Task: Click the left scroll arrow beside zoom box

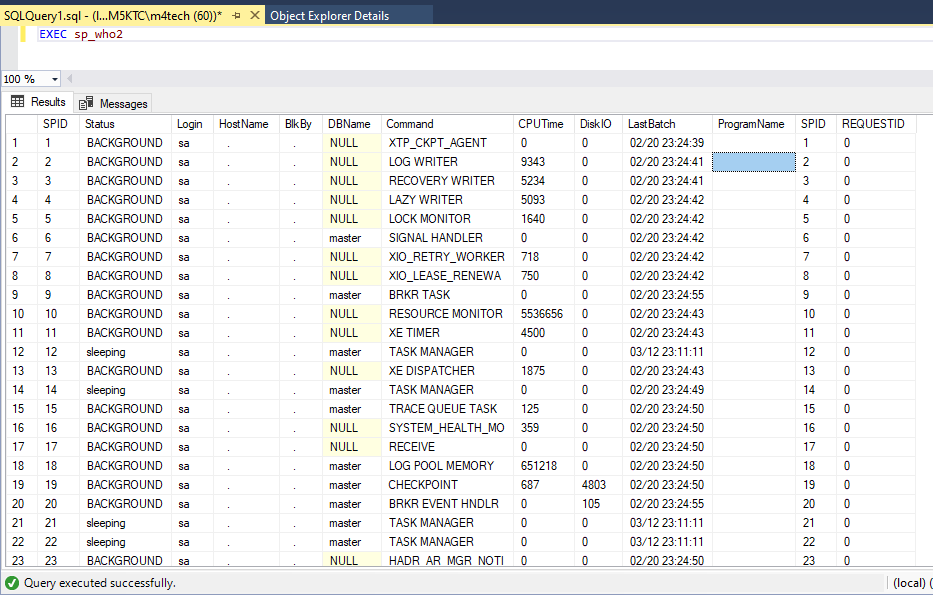Action: (x=70, y=79)
